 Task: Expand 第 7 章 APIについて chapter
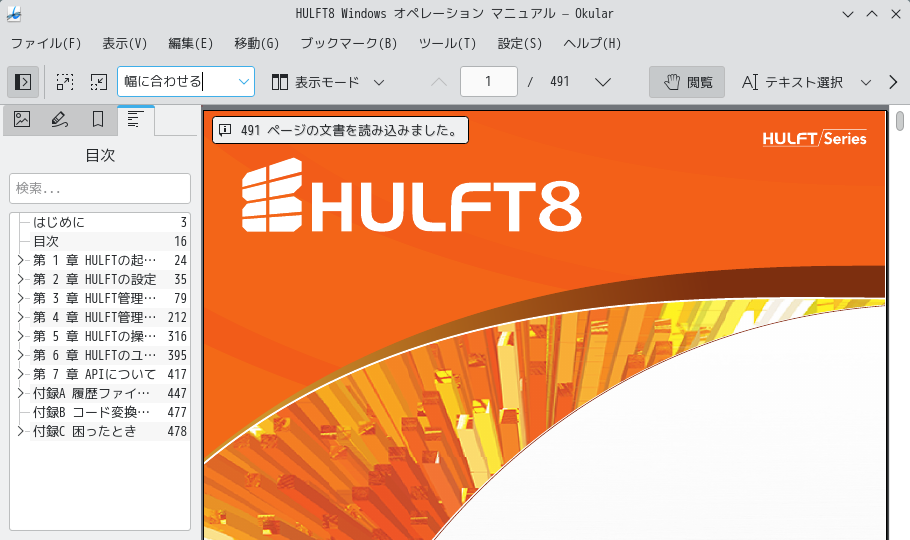20,374
